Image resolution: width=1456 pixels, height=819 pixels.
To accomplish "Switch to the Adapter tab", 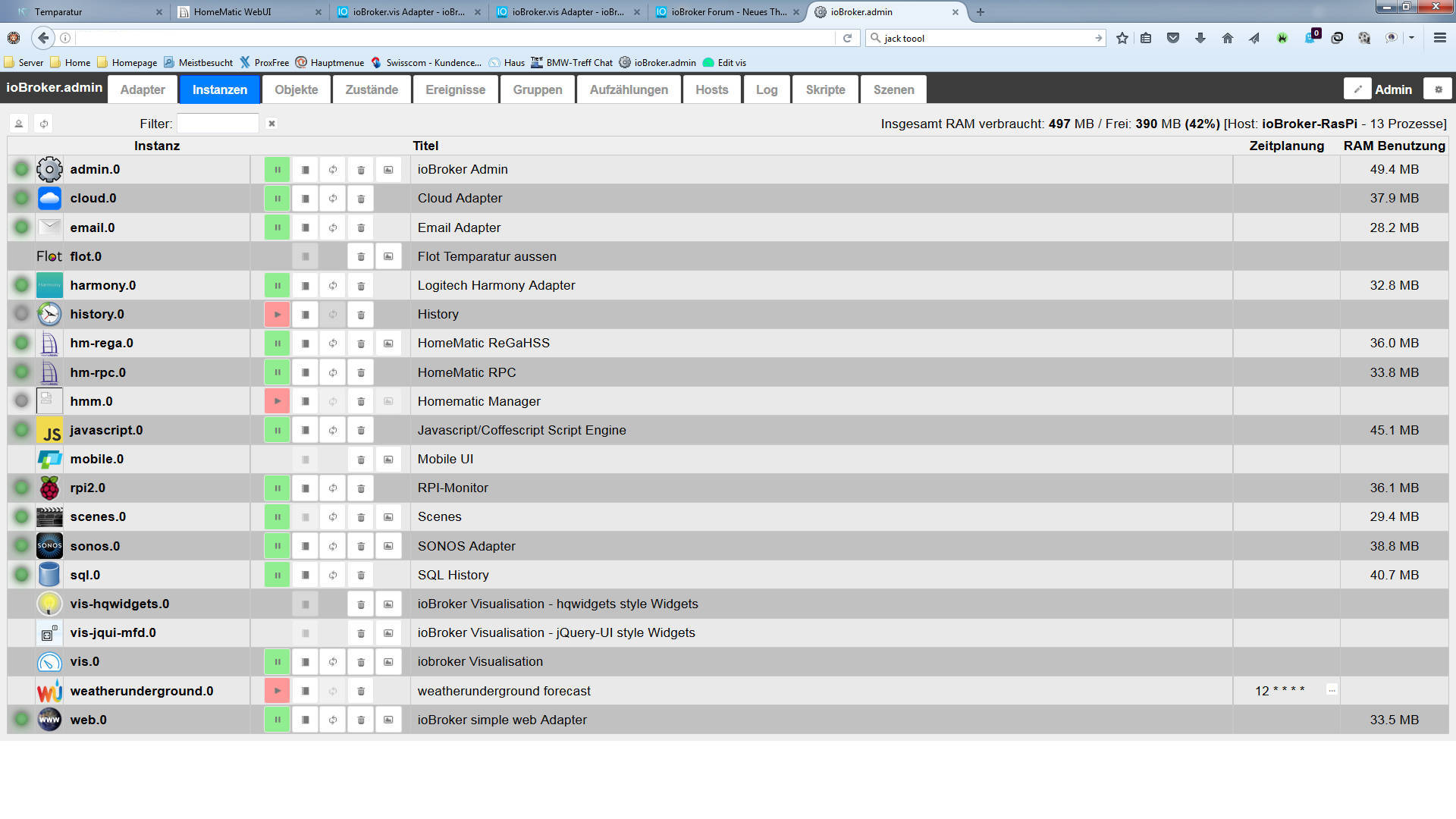I will pos(143,89).
